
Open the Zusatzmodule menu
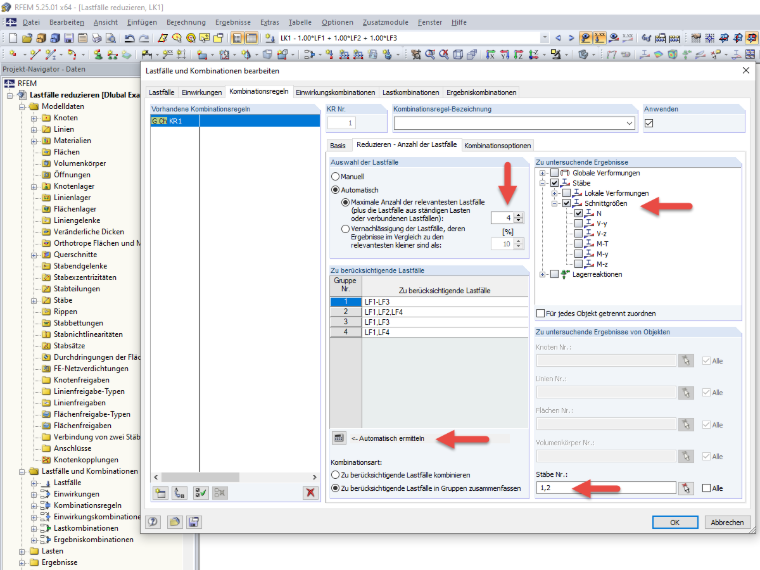tap(385, 22)
